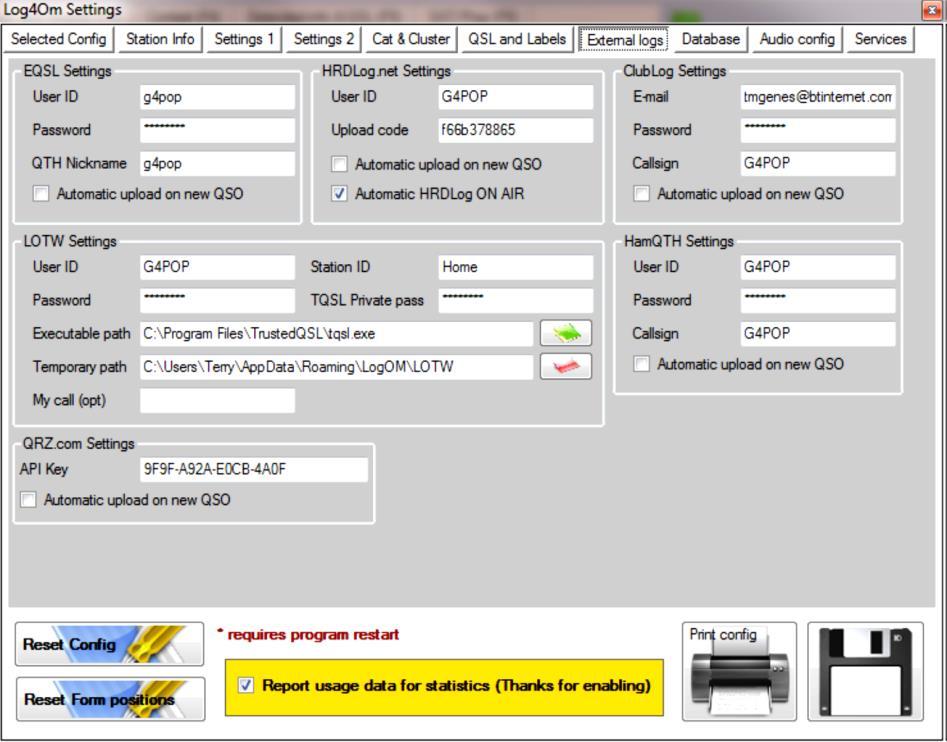This screenshot has height=742, width=947.
Task: Click the empty My call (opt) field
Action: (x=217, y=400)
